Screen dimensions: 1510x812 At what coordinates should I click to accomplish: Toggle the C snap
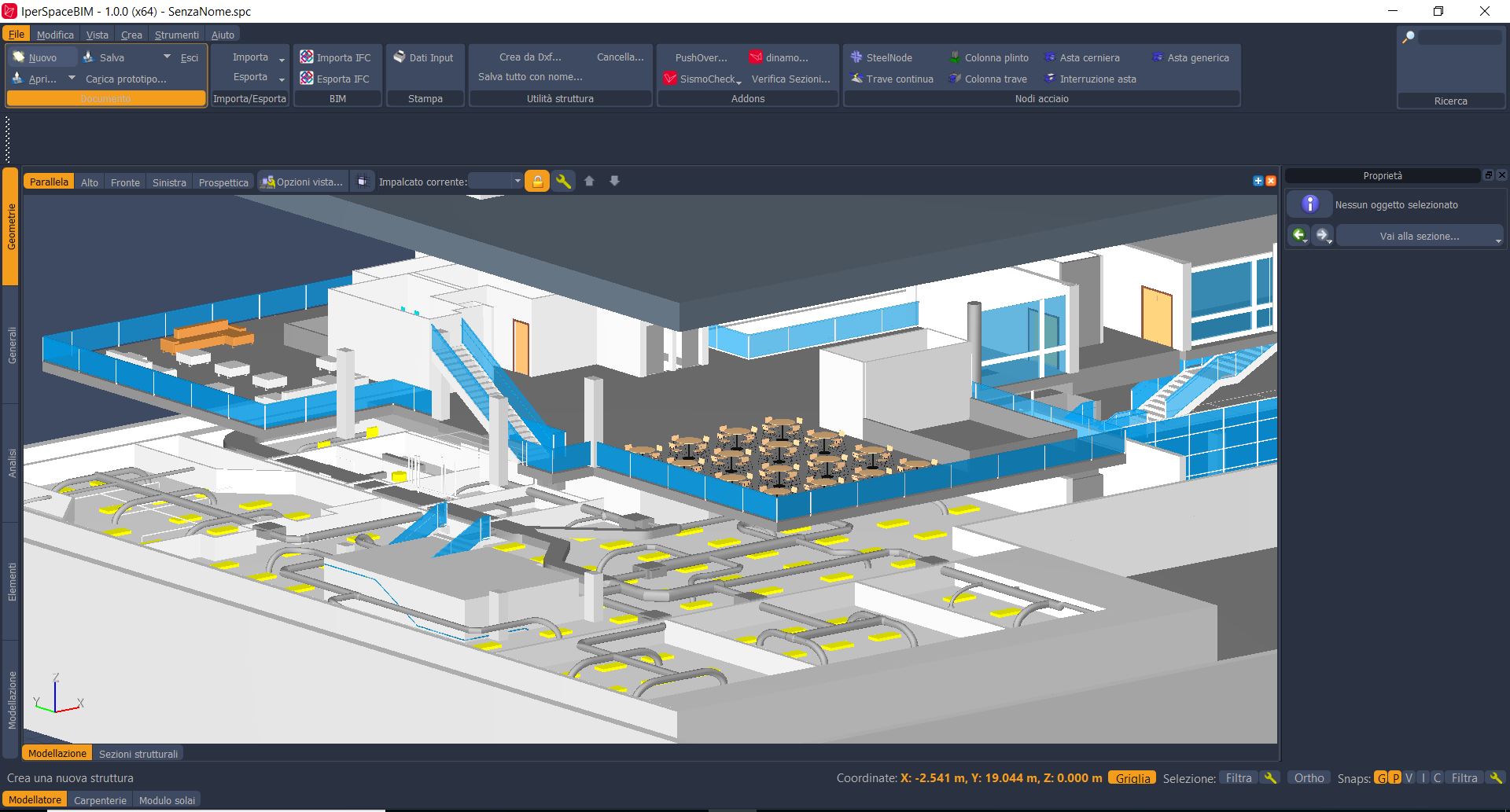(1437, 777)
